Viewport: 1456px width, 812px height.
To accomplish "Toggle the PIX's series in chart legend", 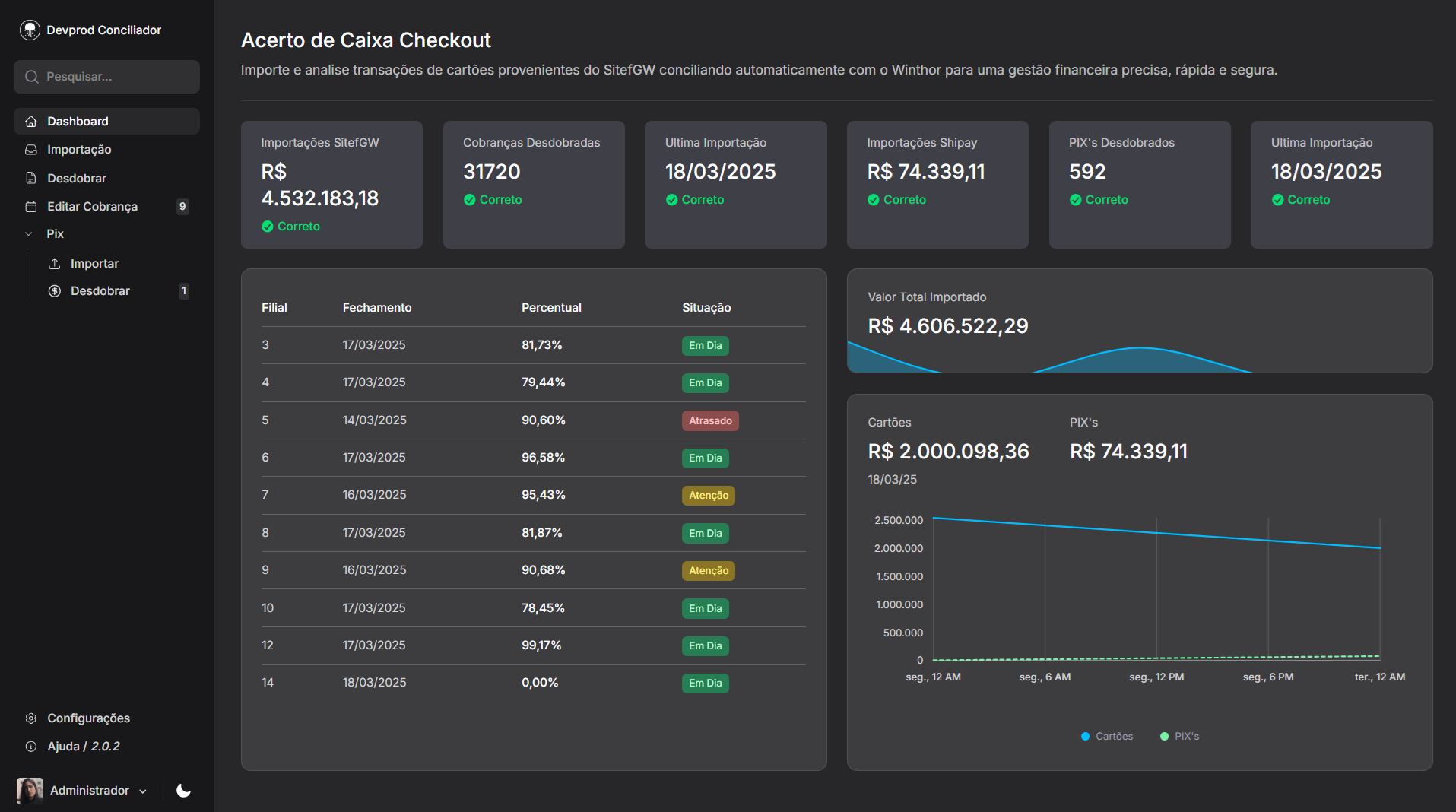I will pos(1179,736).
